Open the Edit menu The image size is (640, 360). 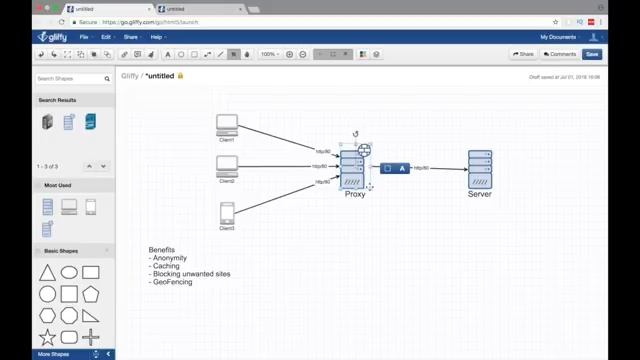(x=107, y=37)
